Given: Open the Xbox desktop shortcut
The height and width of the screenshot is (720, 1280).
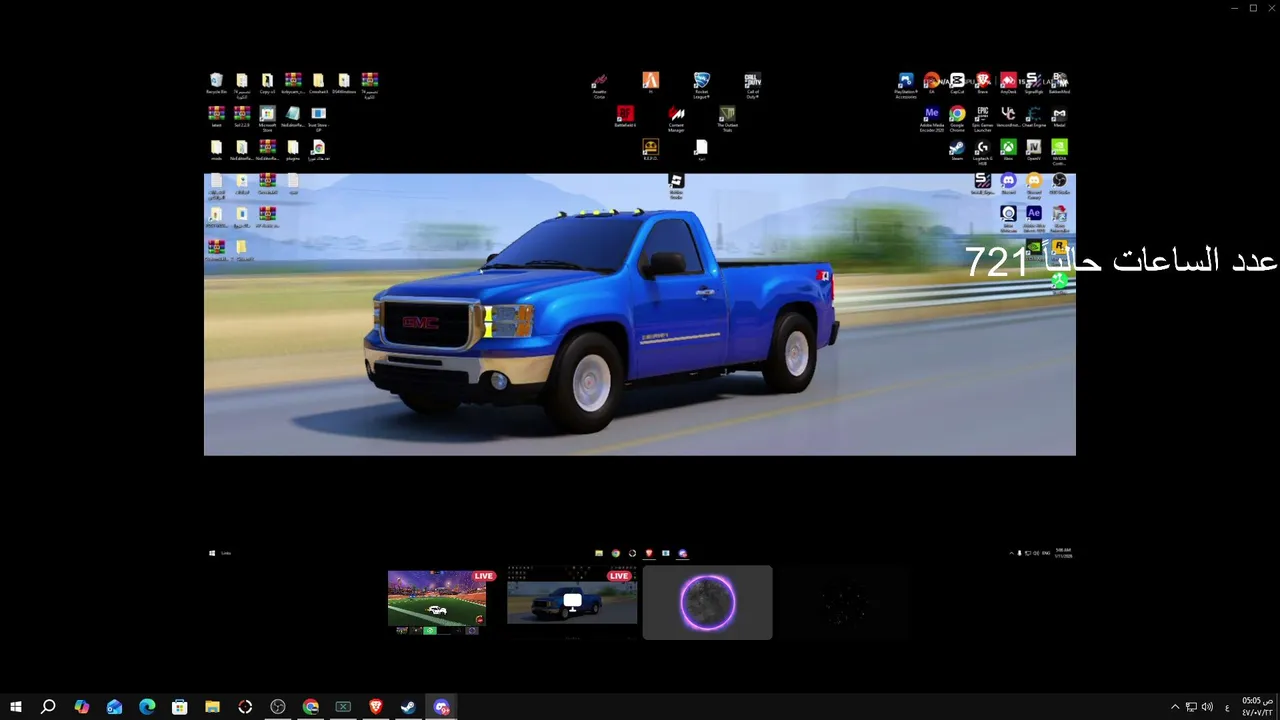Looking at the screenshot, I should coord(1009,151).
